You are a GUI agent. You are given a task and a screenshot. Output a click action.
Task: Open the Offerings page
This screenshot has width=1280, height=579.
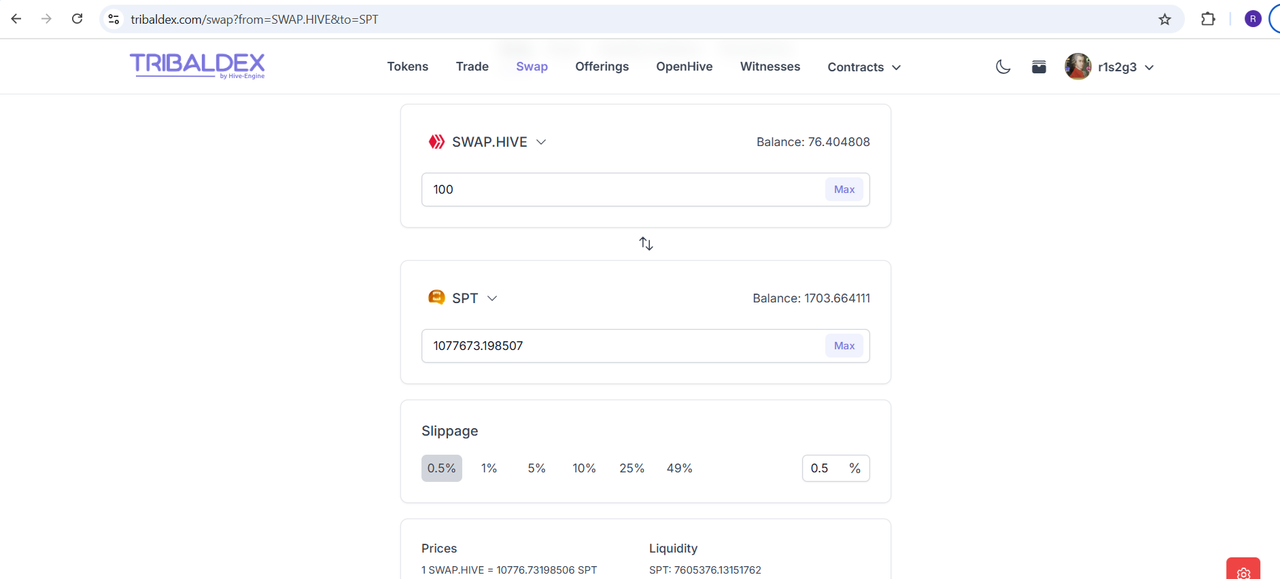602,67
